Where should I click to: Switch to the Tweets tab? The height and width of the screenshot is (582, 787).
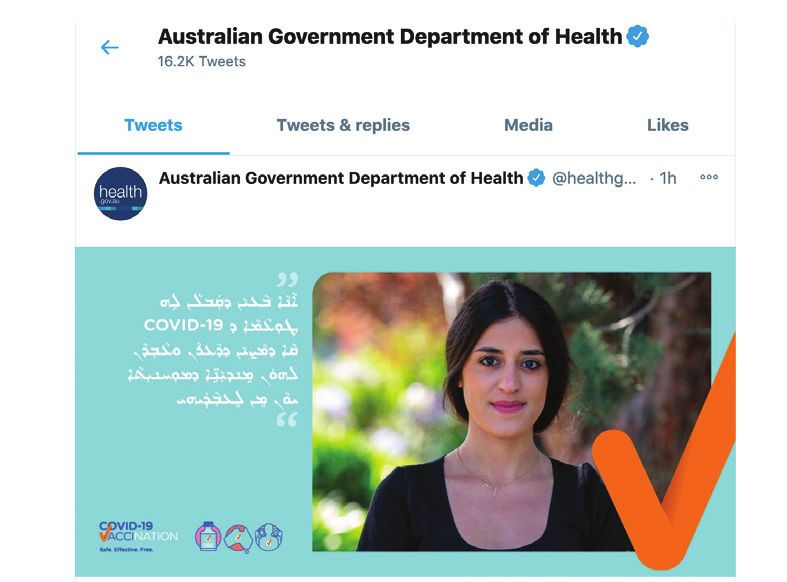153,125
